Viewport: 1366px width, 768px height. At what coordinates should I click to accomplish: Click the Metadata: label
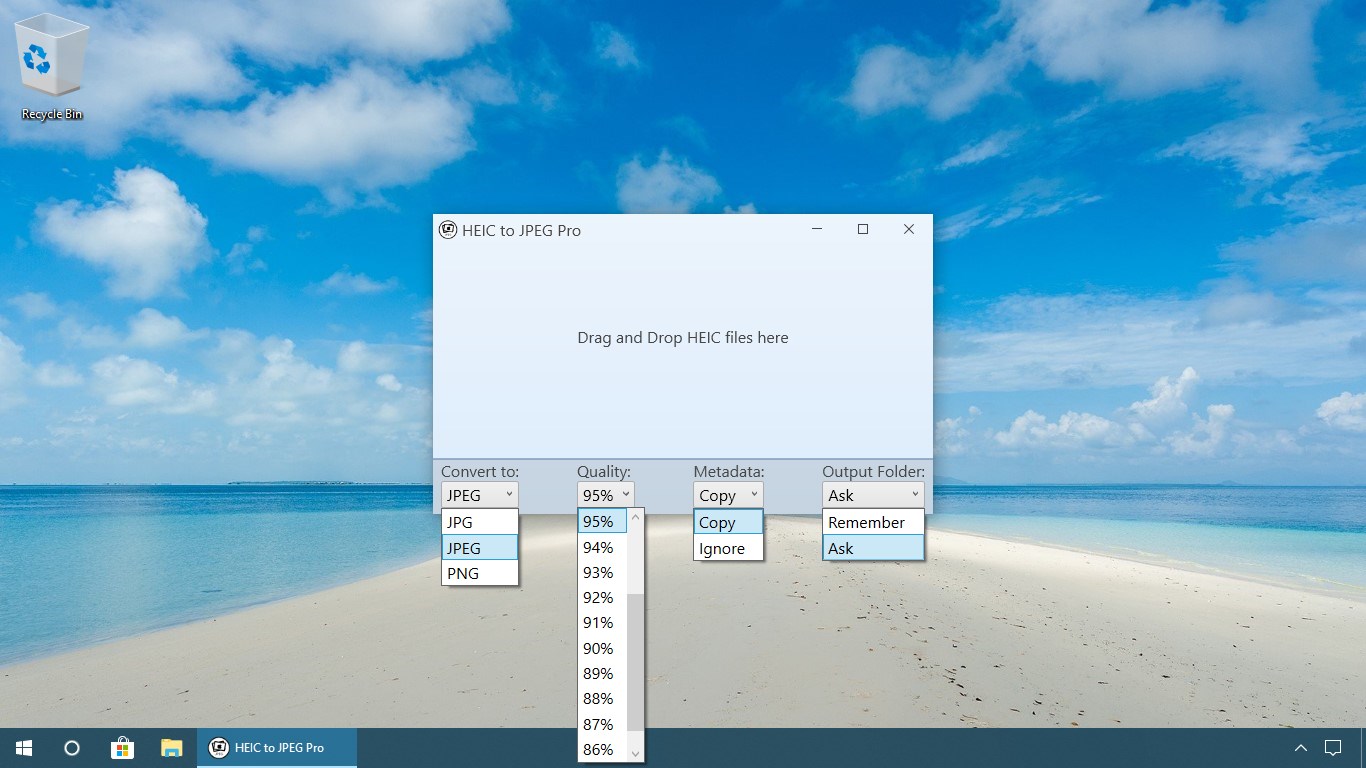(x=729, y=471)
